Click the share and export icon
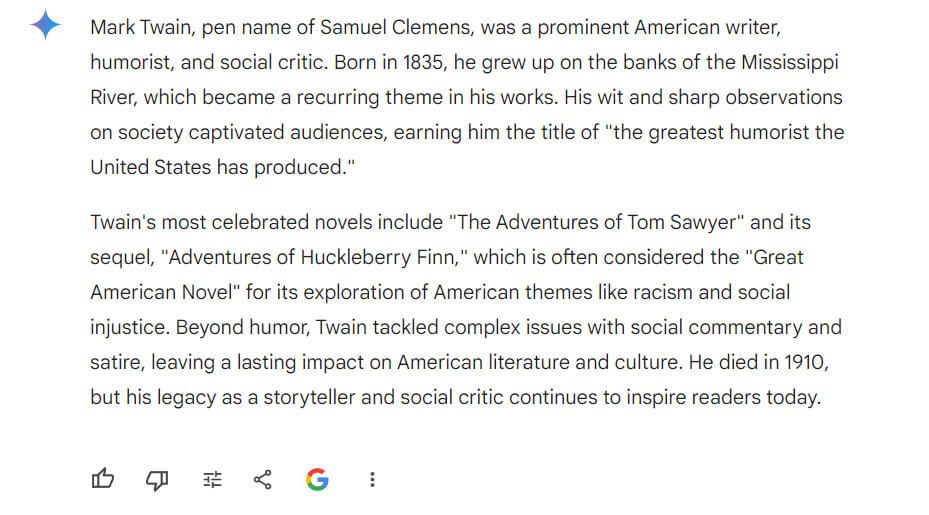The height and width of the screenshot is (515, 929). pyautogui.click(x=262, y=479)
